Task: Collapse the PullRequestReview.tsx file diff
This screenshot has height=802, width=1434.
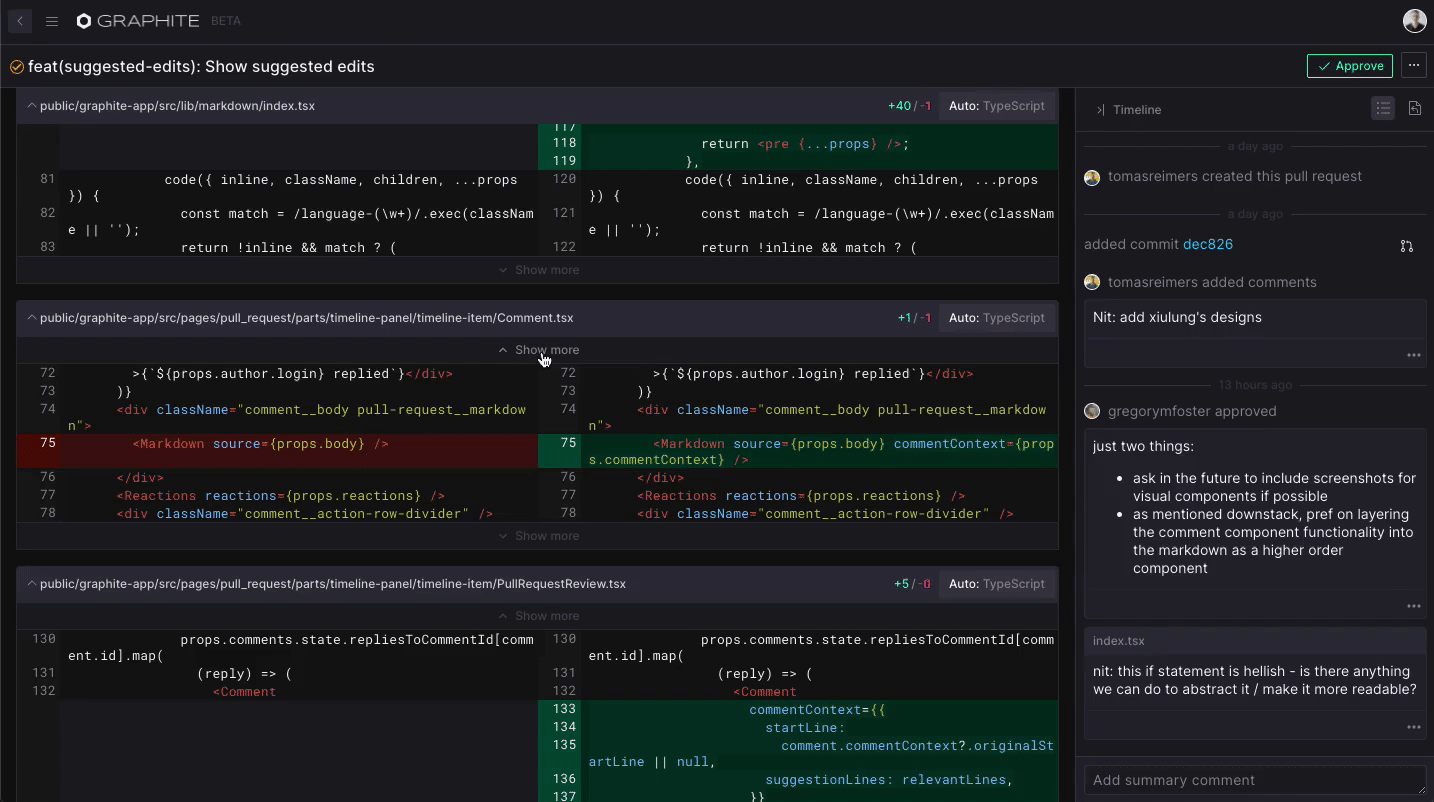Action: [31, 584]
